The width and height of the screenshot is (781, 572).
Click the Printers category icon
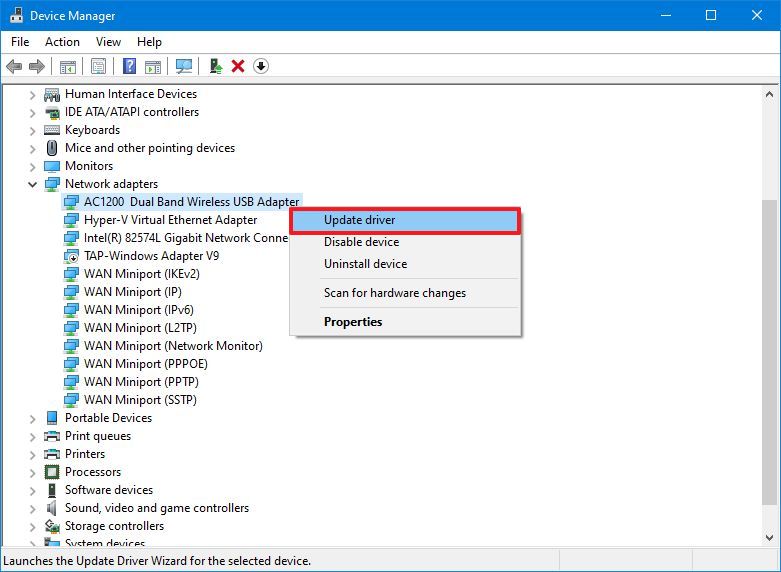click(x=52, y=454)
